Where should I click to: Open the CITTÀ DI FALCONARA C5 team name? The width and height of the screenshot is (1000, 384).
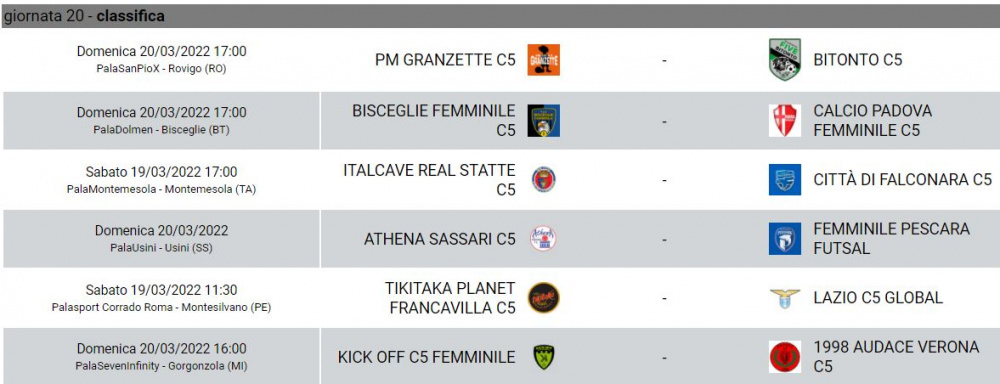[902, 180]
